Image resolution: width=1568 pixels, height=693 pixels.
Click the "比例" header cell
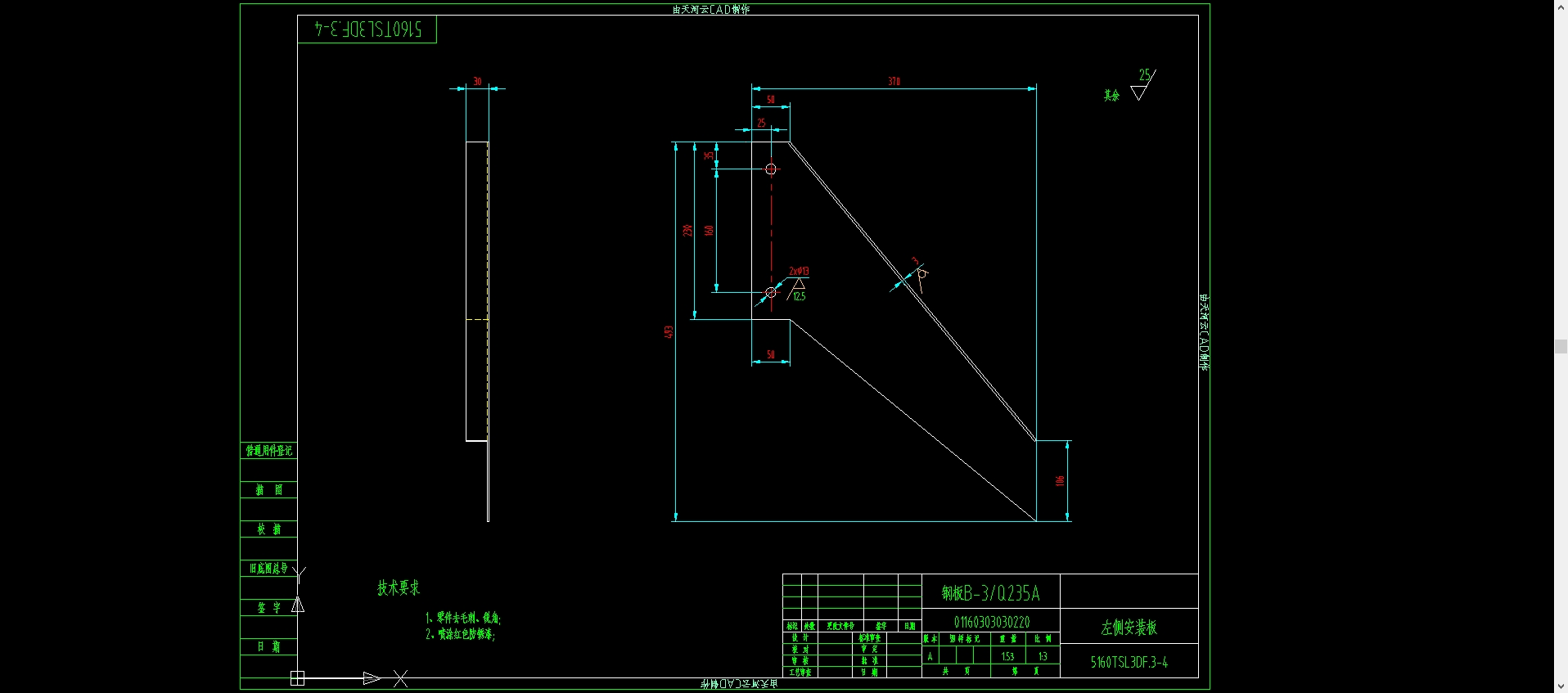pos(1043,638)
